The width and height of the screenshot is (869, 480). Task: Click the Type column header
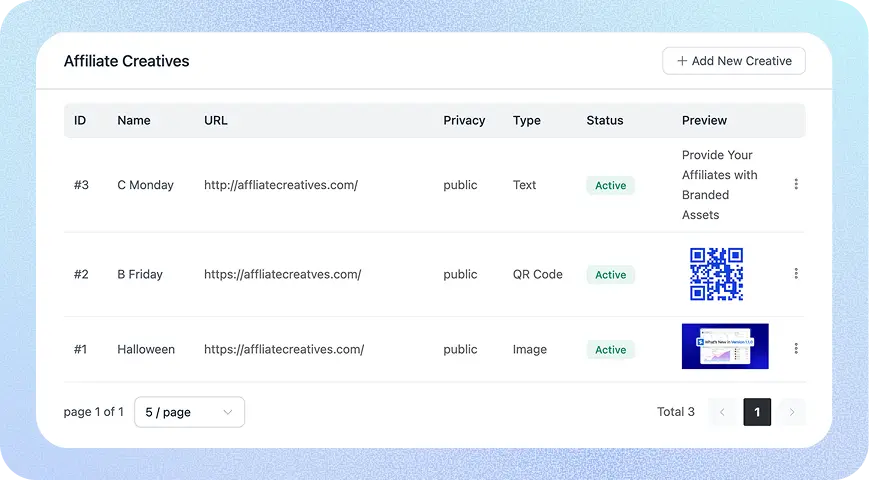pos(526,120)
